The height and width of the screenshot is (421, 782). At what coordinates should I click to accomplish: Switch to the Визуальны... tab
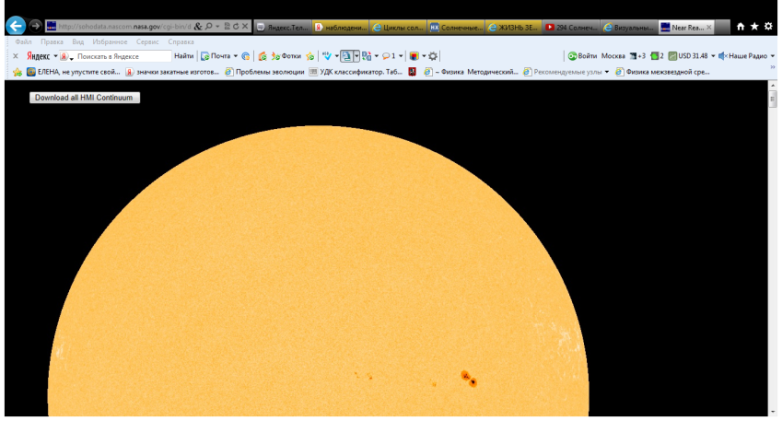(x=628, y=27)
